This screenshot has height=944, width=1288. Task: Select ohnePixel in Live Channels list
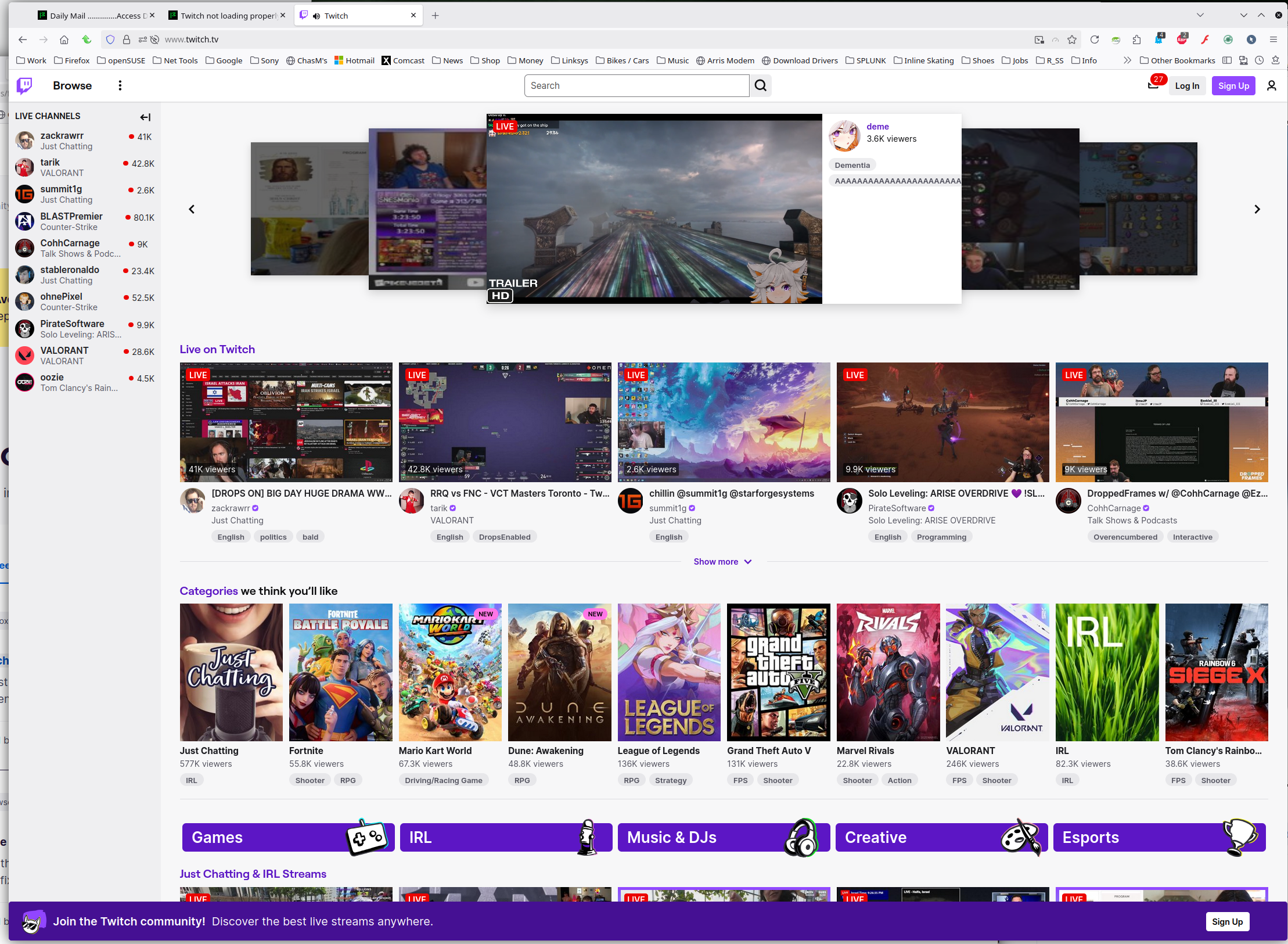(85, 302)
